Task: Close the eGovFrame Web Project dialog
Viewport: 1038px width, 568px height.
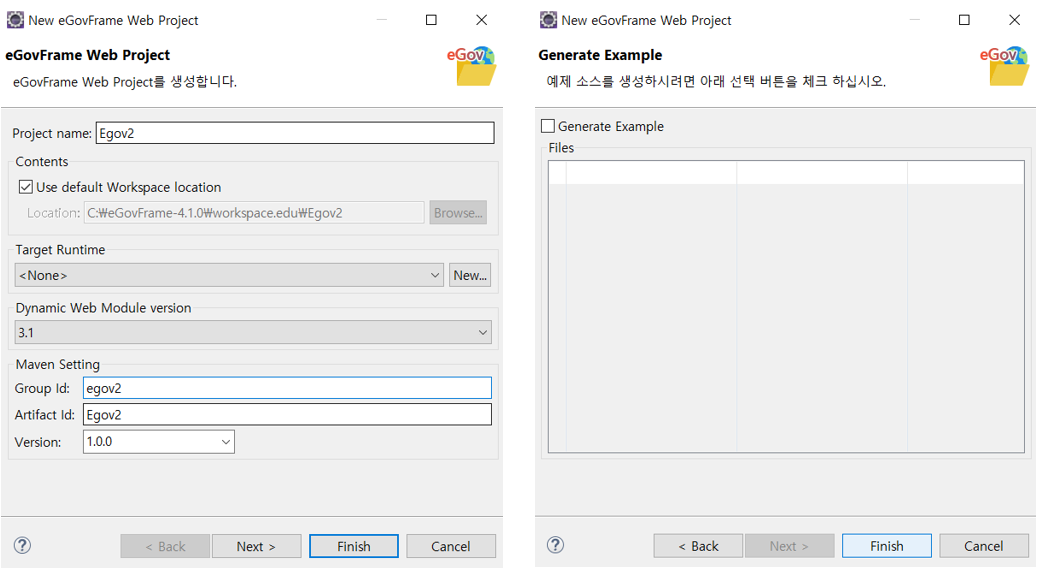Action: point(482,20)
